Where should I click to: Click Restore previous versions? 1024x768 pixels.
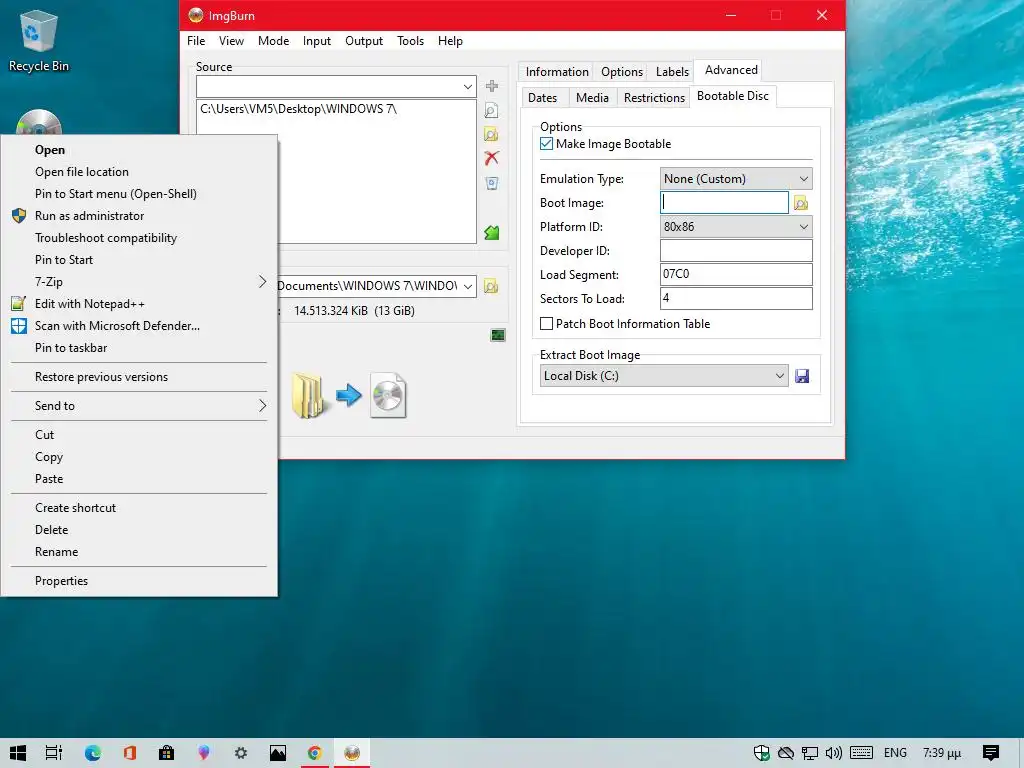coord(139,377)
